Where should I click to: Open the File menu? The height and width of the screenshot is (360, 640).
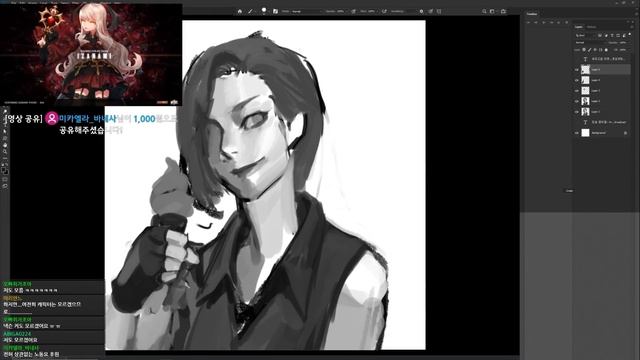tap(13, 2)
